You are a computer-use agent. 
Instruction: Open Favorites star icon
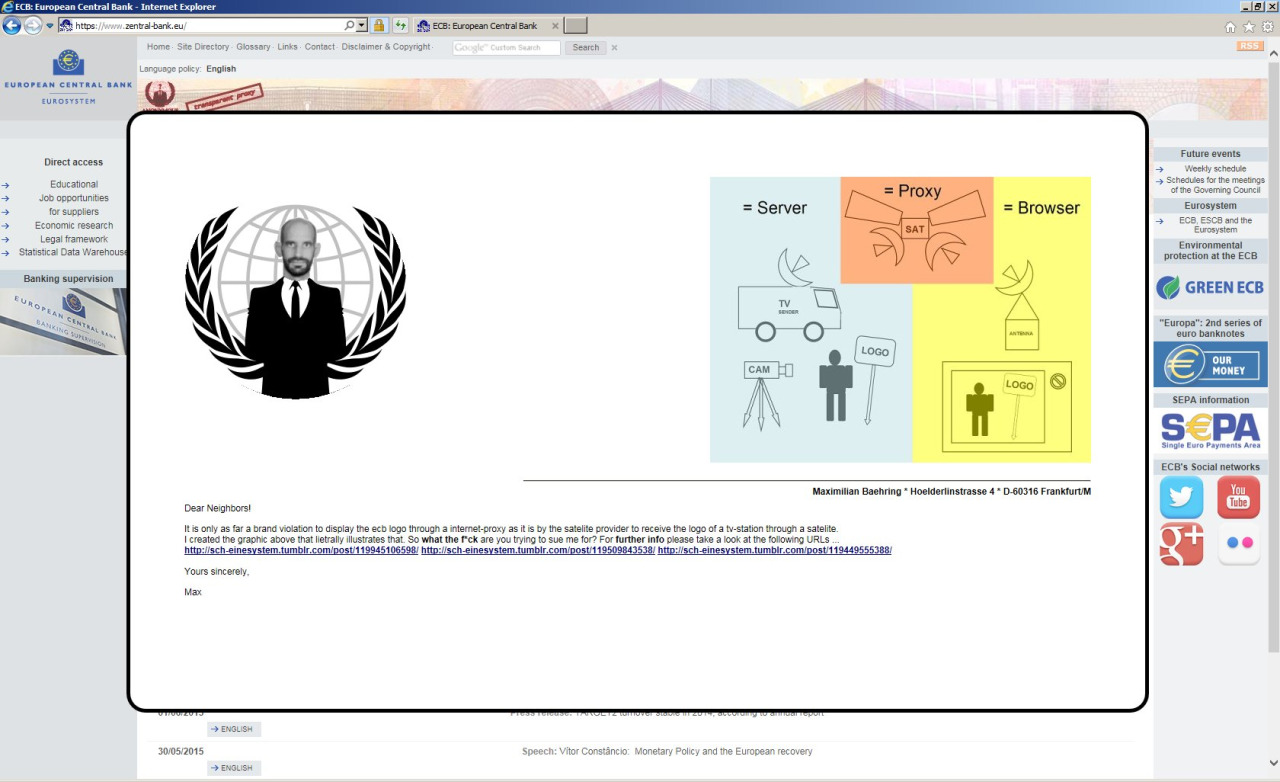pyautogui.click(x=1249, y=27)
